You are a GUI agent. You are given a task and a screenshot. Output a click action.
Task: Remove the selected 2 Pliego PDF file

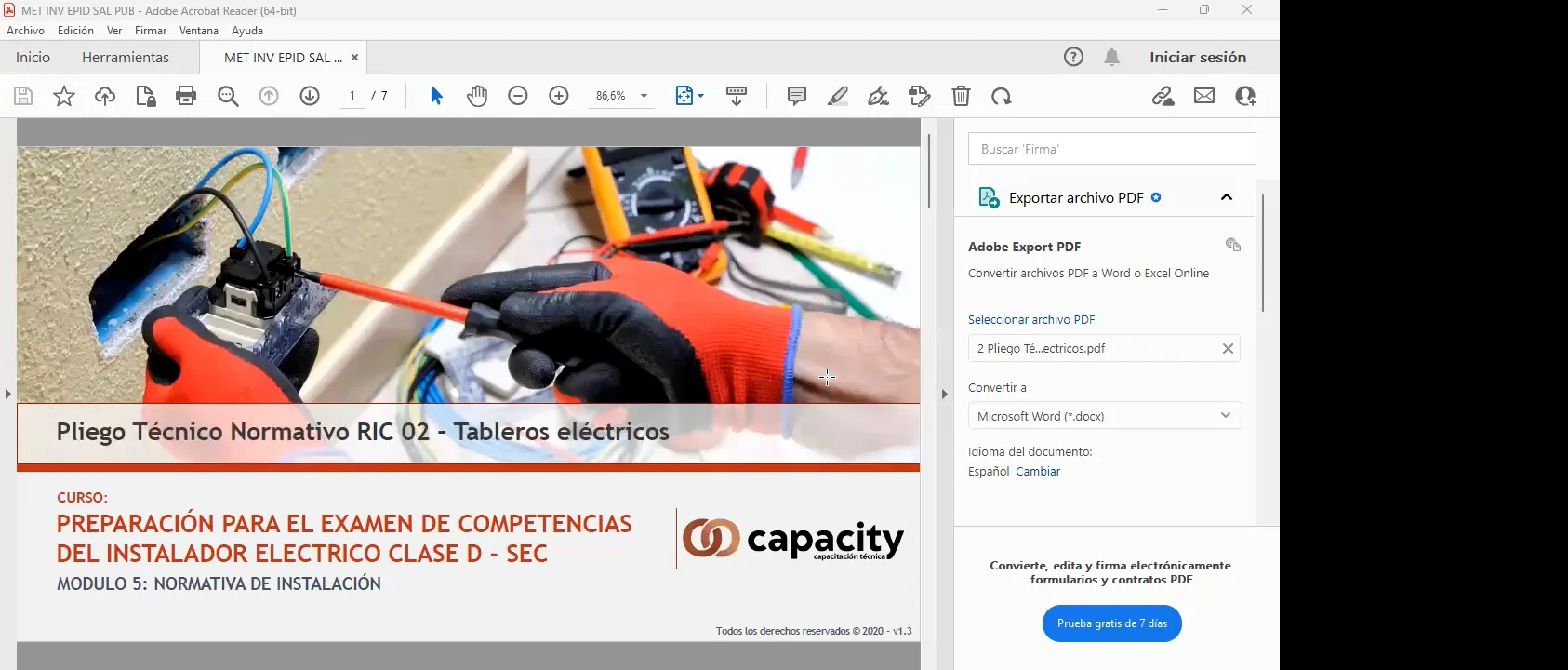(x=1228, y=348)
